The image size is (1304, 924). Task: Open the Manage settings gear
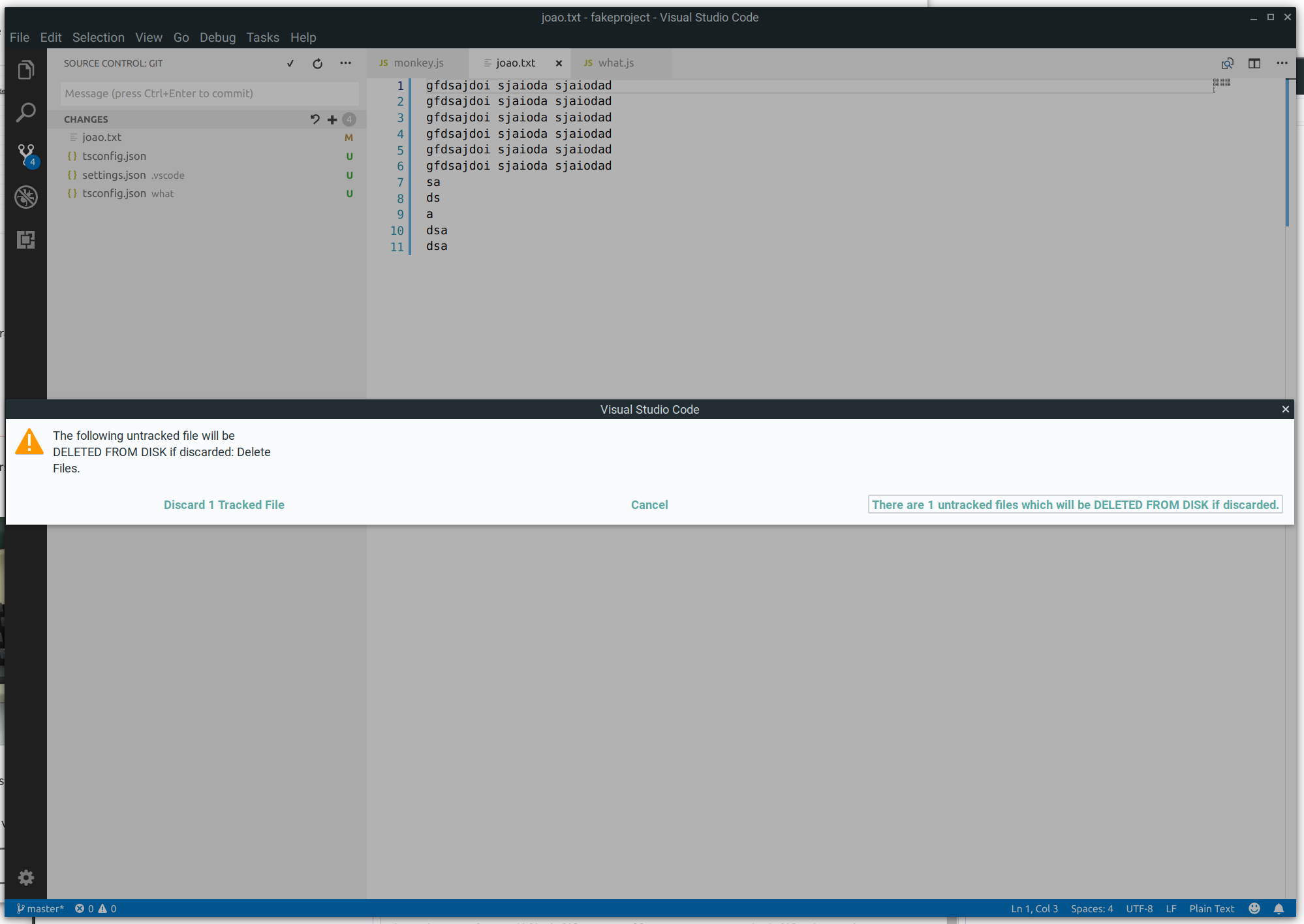[26, 878]
